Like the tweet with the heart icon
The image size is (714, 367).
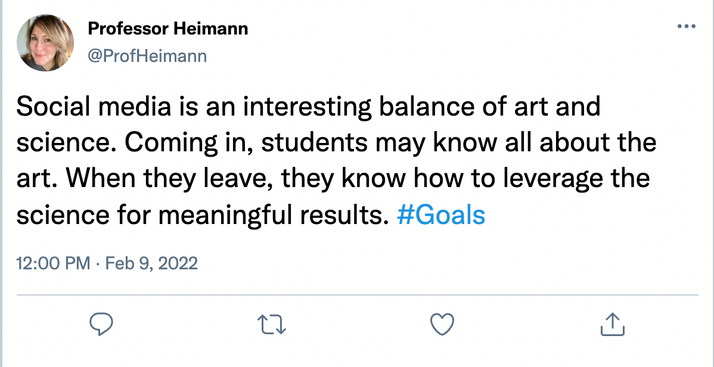pos(442,325)
